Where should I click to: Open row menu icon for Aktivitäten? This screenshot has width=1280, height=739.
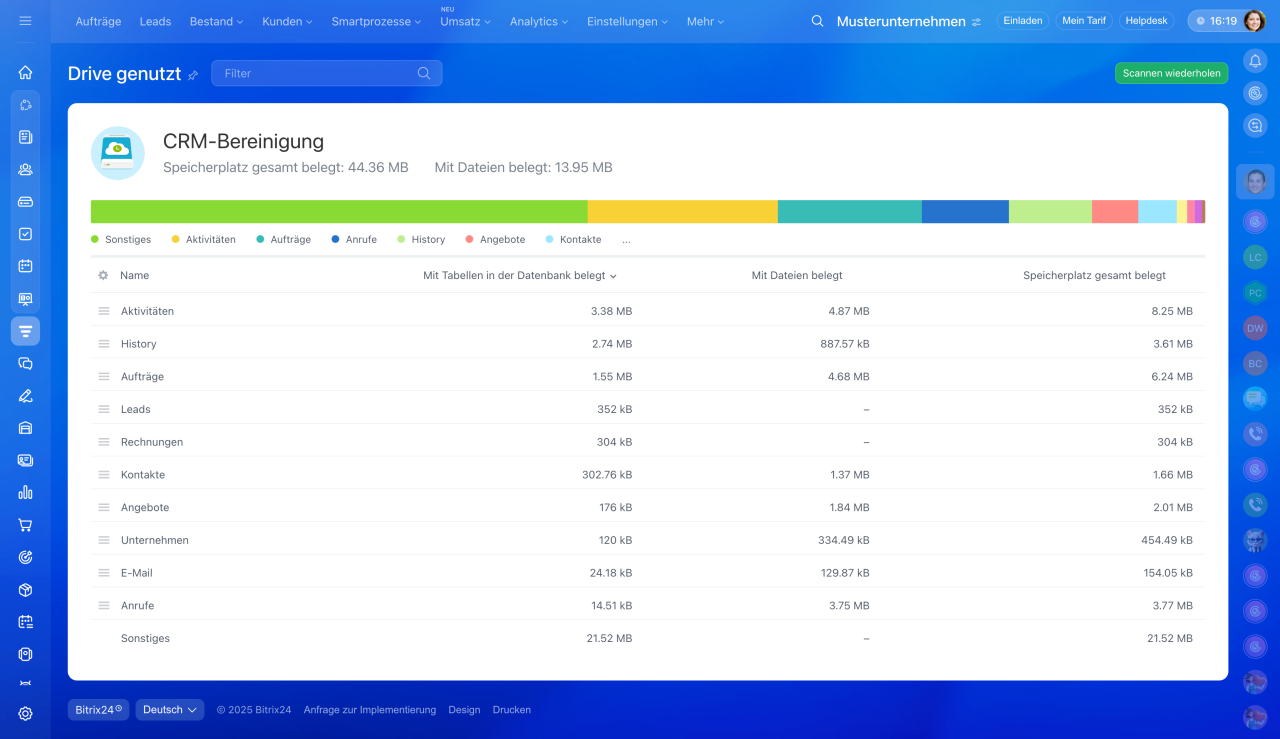pyautogui.click(x=104, y=311)
